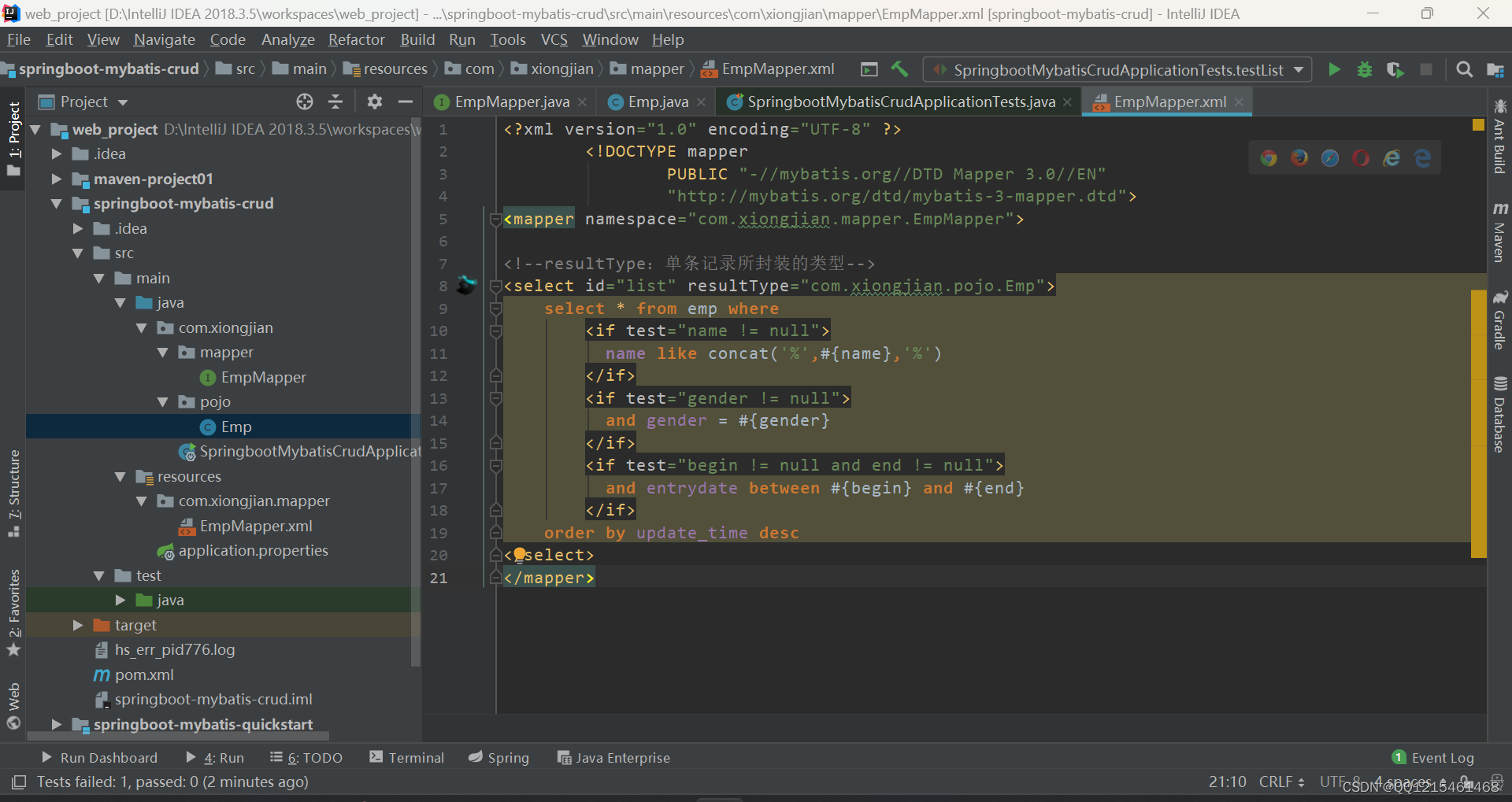Image resolution: width=1512 pixels, height=802 pixels.
Task: Open the VCS menu
Action: (x=554, y=39)
